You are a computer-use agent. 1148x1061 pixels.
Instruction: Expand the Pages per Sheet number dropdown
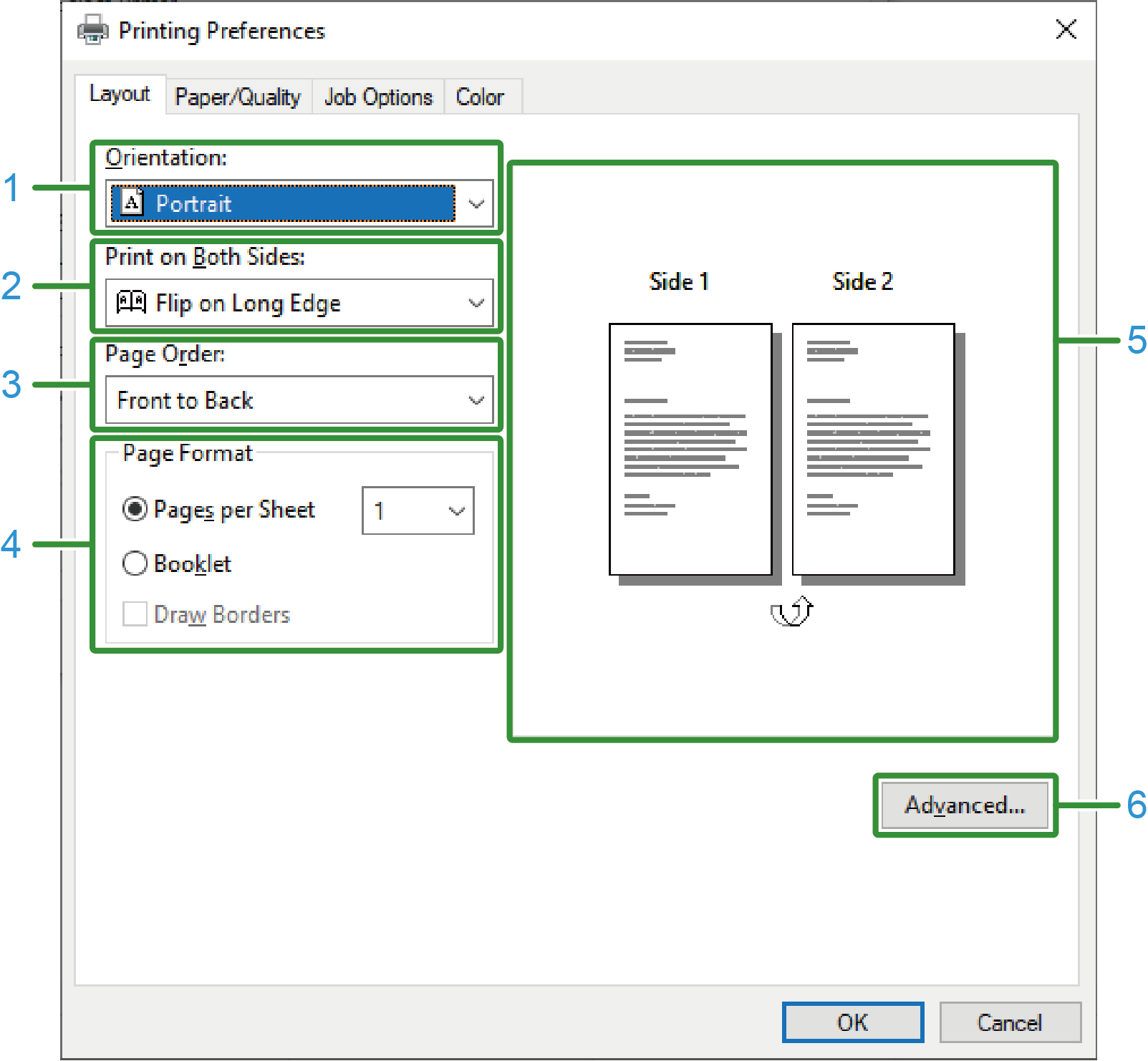(456, 510)
